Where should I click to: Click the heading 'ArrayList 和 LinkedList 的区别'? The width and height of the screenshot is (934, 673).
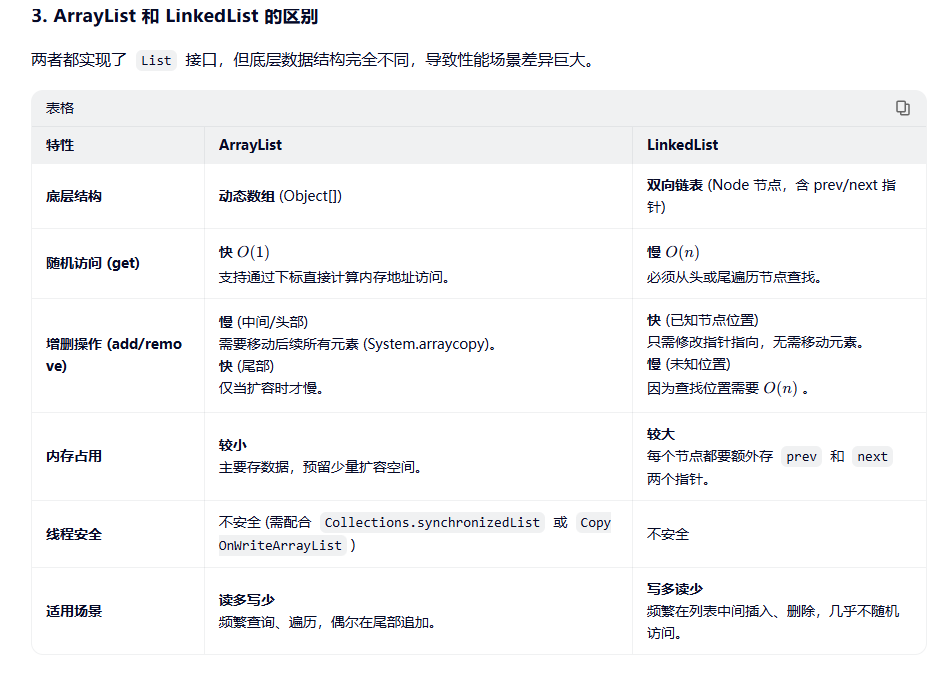coord(186,16)
